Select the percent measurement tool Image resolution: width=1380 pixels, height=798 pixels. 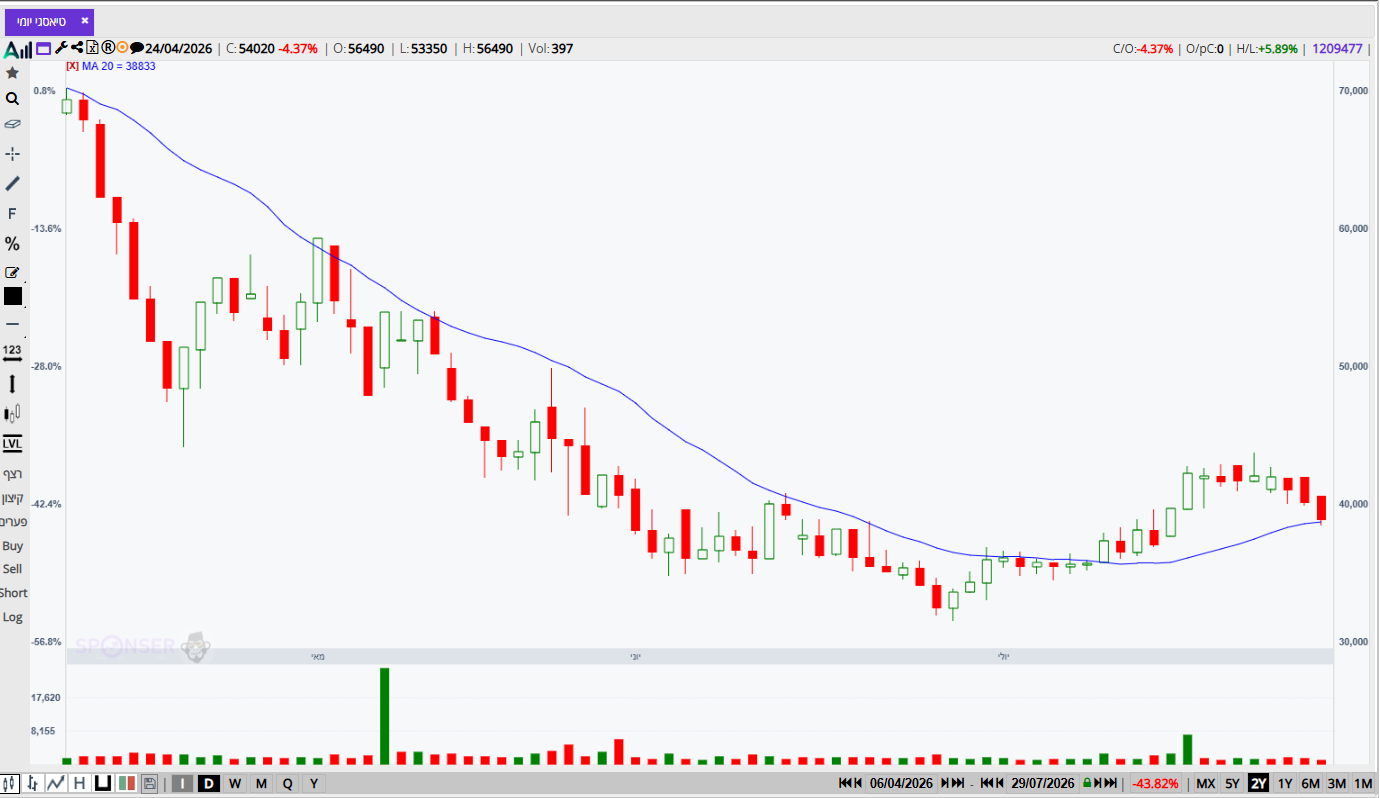[12, 244]
